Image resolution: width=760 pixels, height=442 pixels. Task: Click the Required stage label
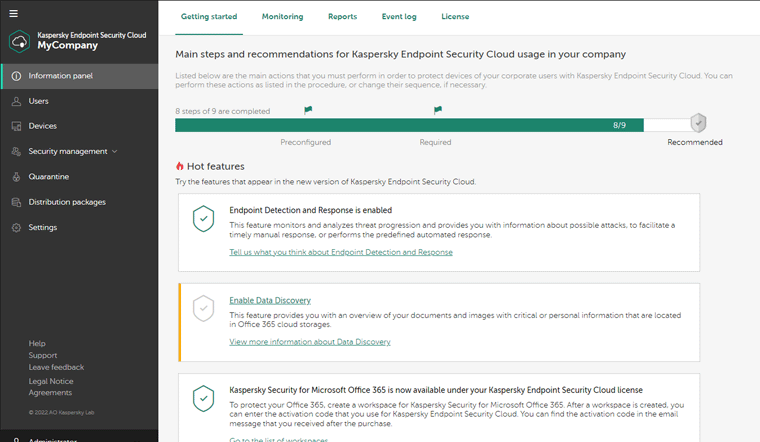point(435,142)
